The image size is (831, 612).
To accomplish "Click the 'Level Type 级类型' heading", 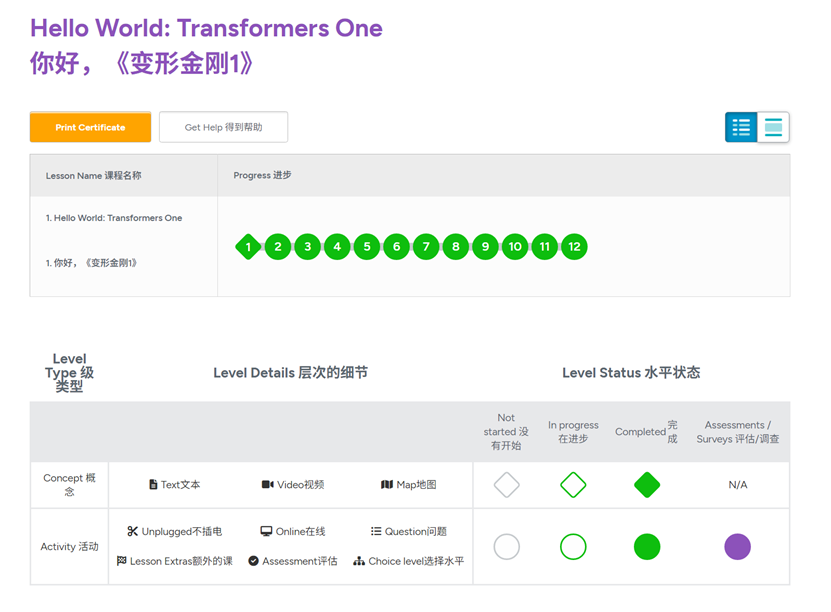I will coord(69,372).
